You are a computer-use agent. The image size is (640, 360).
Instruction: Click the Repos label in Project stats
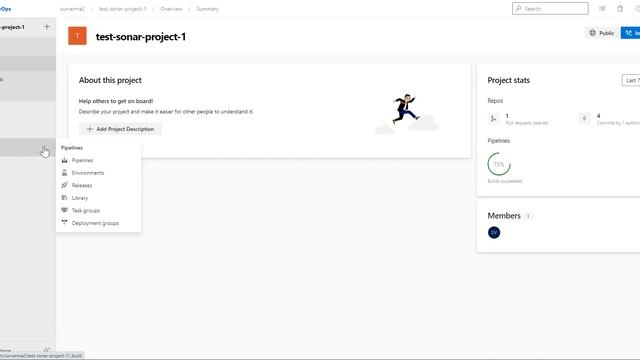pyautogui.click(x=495, y=101)
